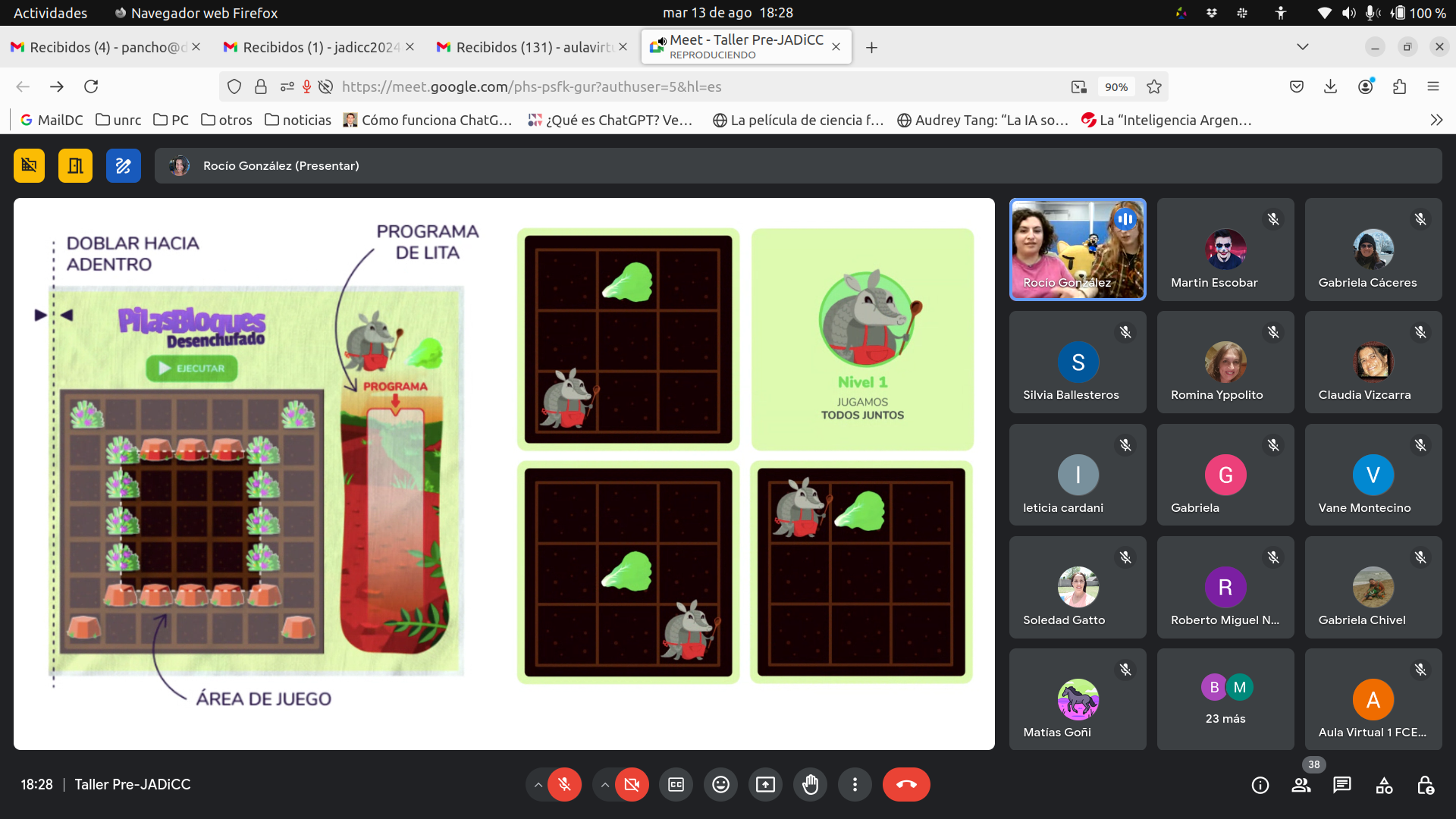Switch to Recibidos (131) aulavirtual tab
Viewport: 1456px width, 819px height.
pyautogui.click(x=532, y=47)
